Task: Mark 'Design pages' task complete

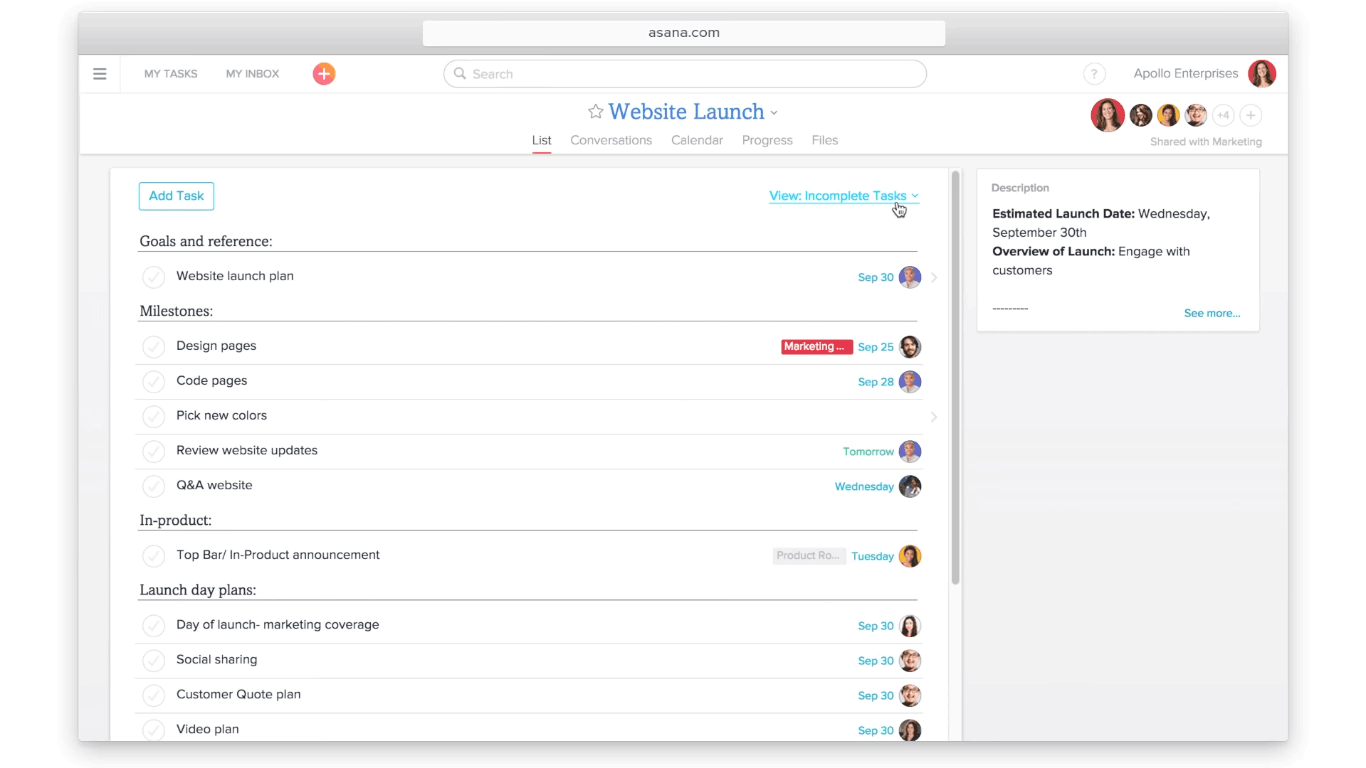Action: coord(153,346)
